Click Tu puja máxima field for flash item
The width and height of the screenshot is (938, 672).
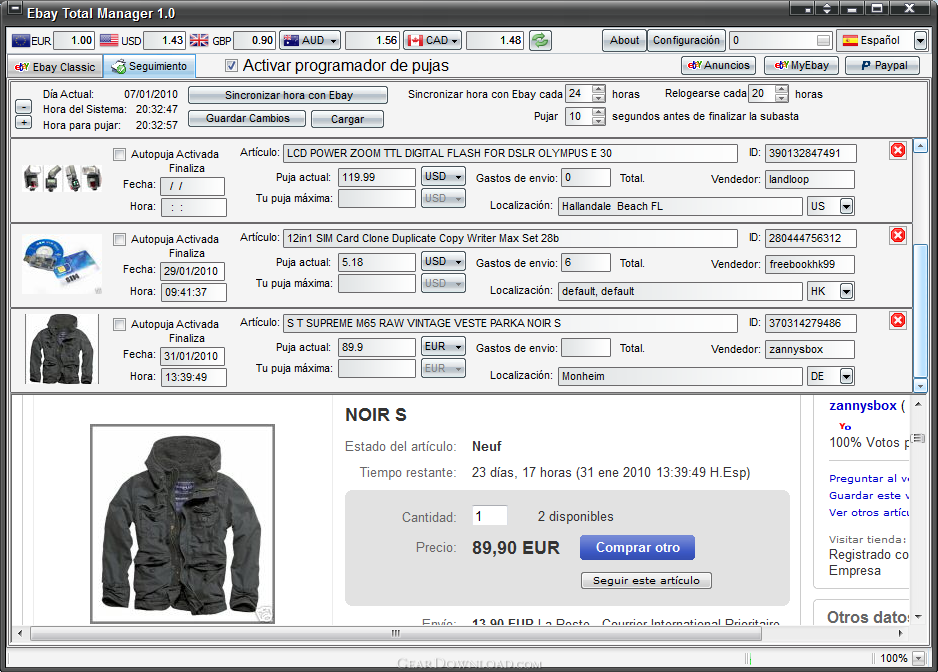point(377,198)
